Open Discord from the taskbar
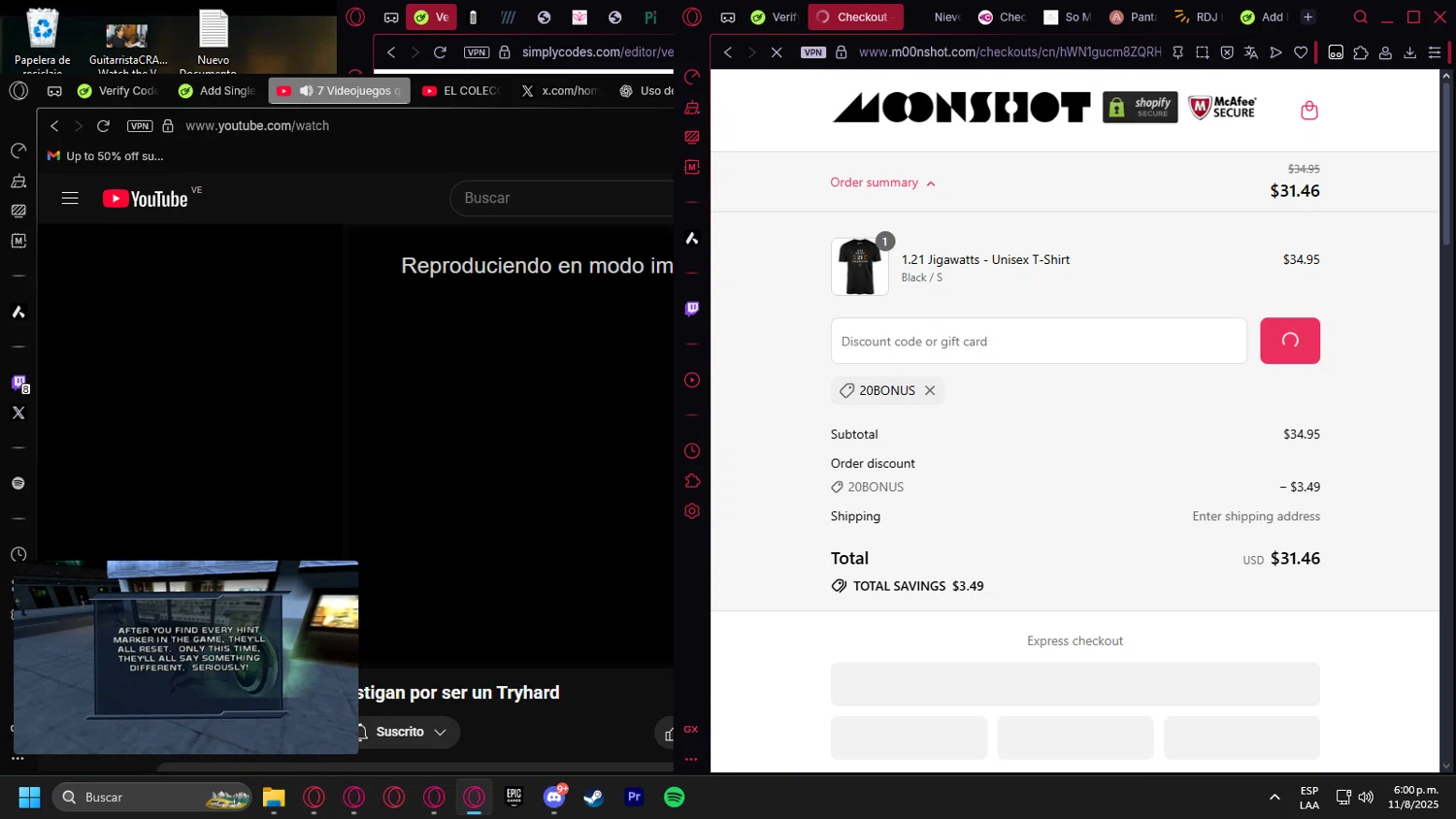Screen dimensions: 1456x819 coord(554,797)
